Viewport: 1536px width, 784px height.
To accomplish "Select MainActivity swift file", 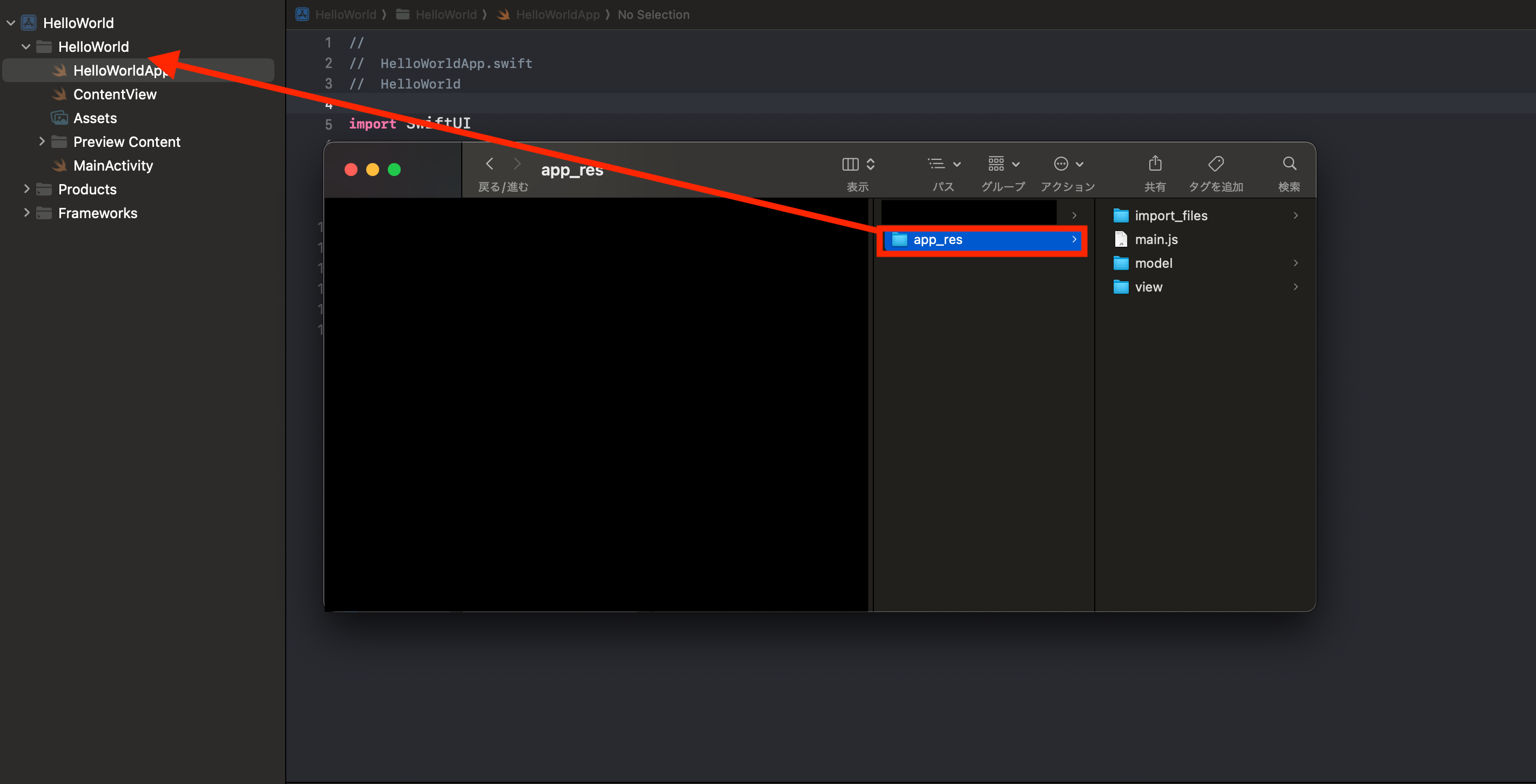I will [113, 166].
